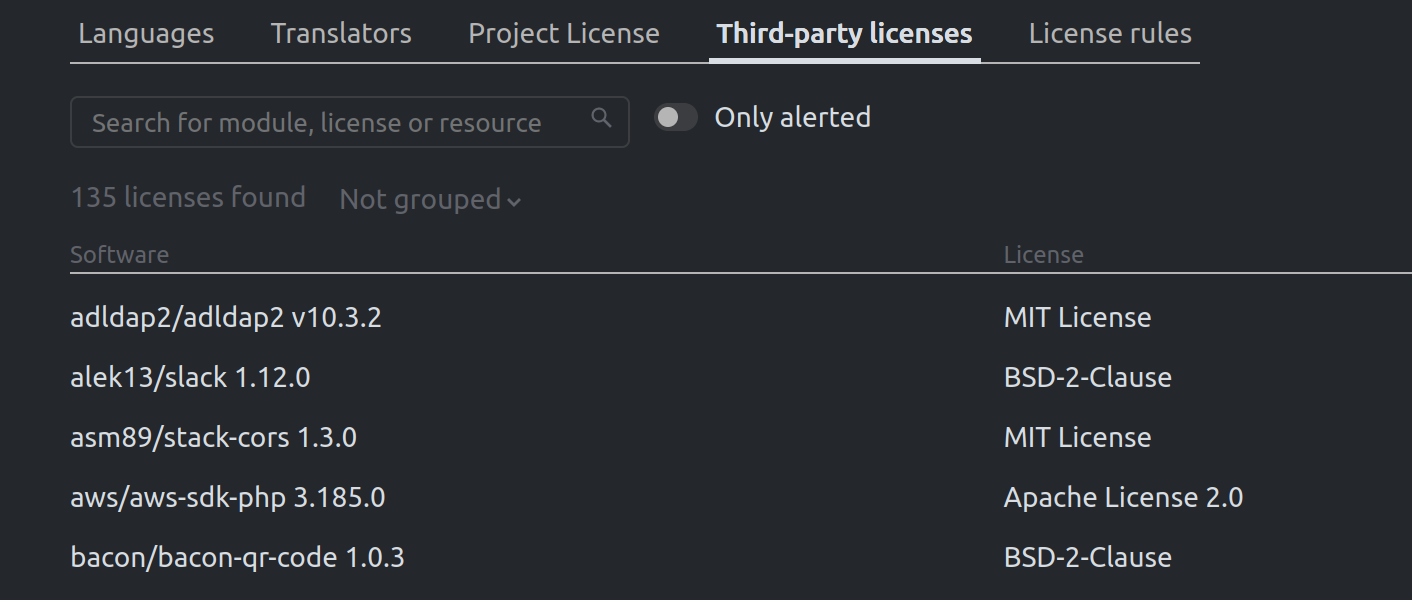
Task: Open the License rules tab
Action: tap(1110, 34)
